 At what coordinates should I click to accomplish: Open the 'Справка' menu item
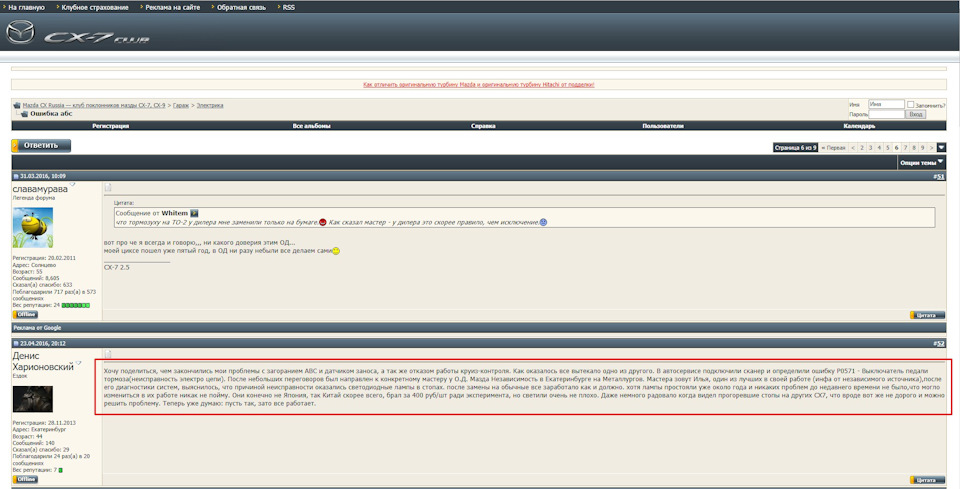483,126
